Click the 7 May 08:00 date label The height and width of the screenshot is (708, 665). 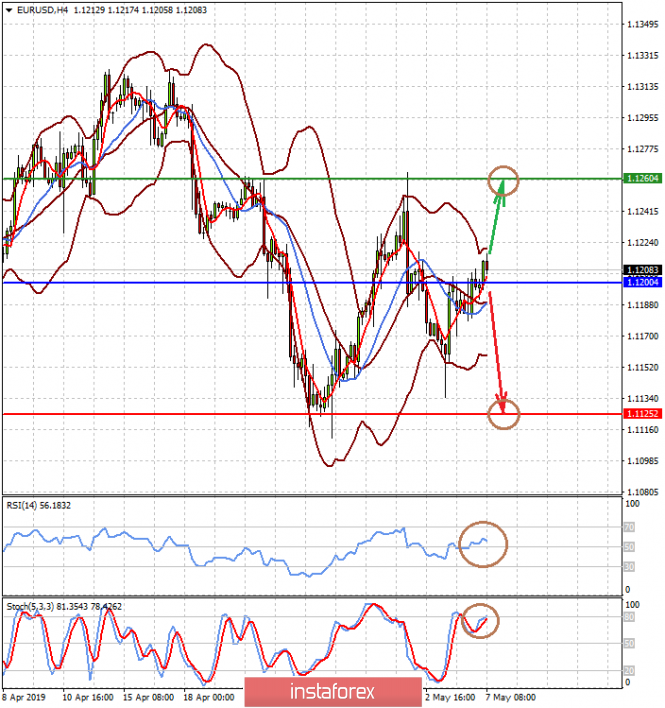(510, 695)
